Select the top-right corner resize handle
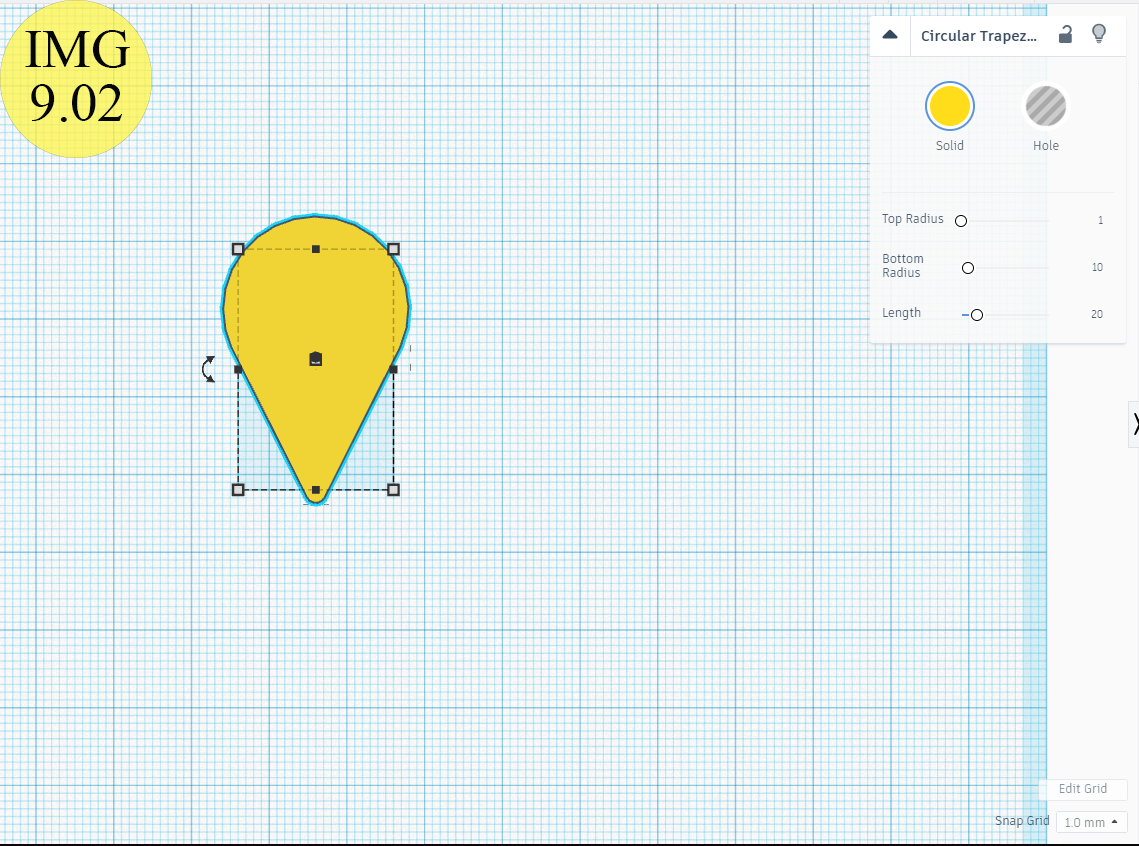Viewport: 1139px width, 846px height. pyautogui.click(x=394, y=249)
